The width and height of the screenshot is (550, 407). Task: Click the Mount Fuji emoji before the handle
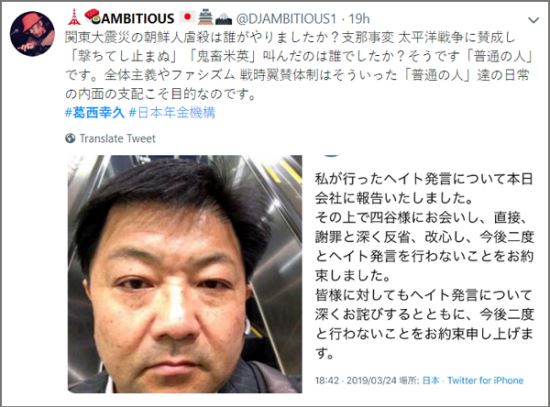click(x=223, y=19)
